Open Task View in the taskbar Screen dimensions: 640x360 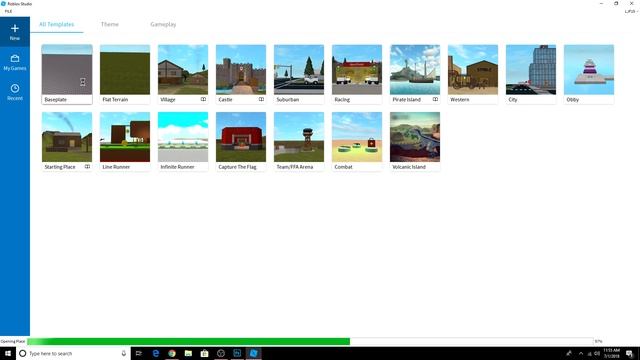click(x=139, y=353)
